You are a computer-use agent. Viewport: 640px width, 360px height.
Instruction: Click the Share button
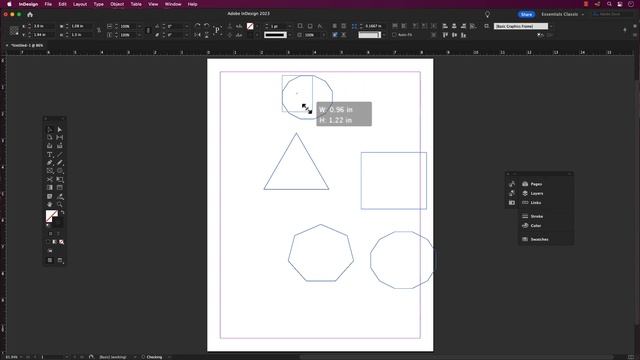(526, 14)
